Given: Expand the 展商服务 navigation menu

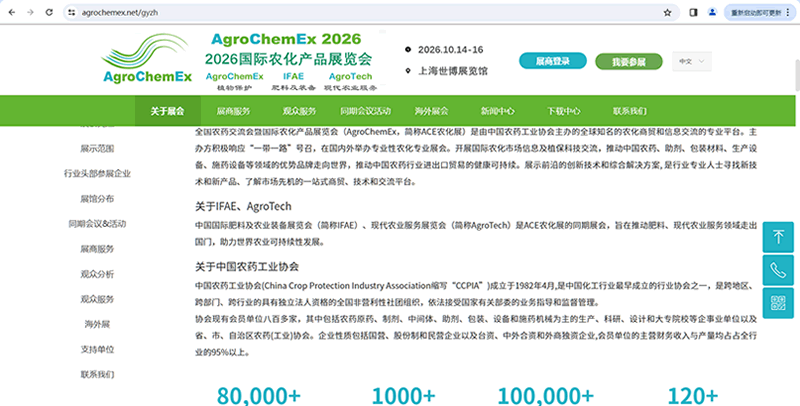Looking at the screenshot, I should click(234, 110).
